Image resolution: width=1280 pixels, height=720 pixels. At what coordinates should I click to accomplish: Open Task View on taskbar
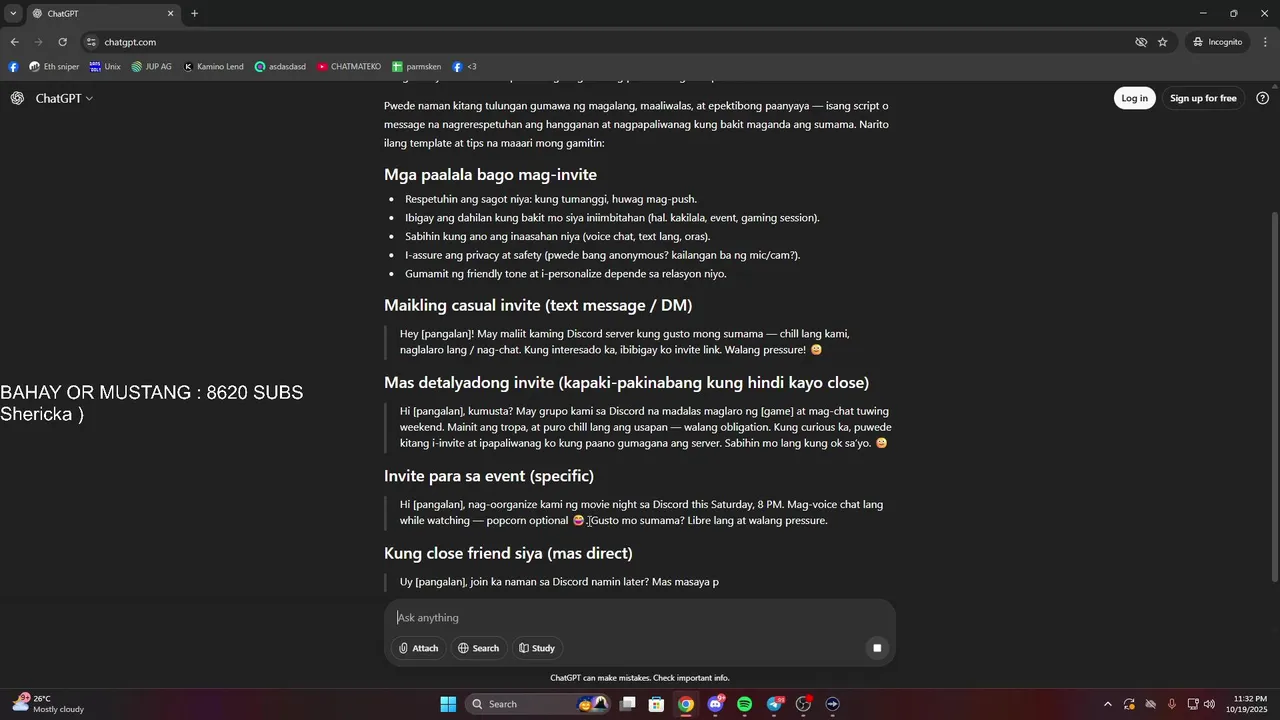(628, 704)
